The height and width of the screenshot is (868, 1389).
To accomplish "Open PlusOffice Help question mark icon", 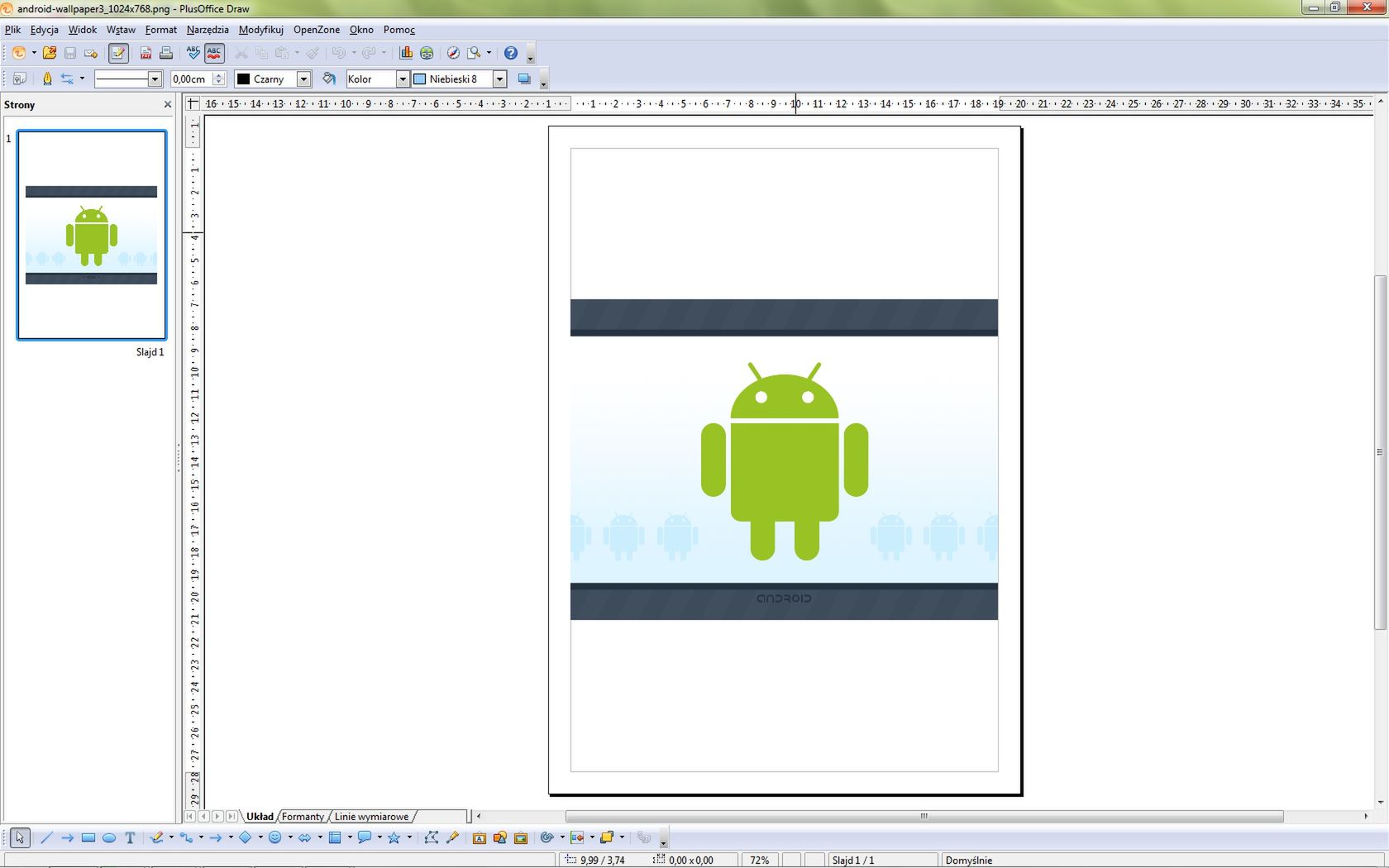I will 511,53.
